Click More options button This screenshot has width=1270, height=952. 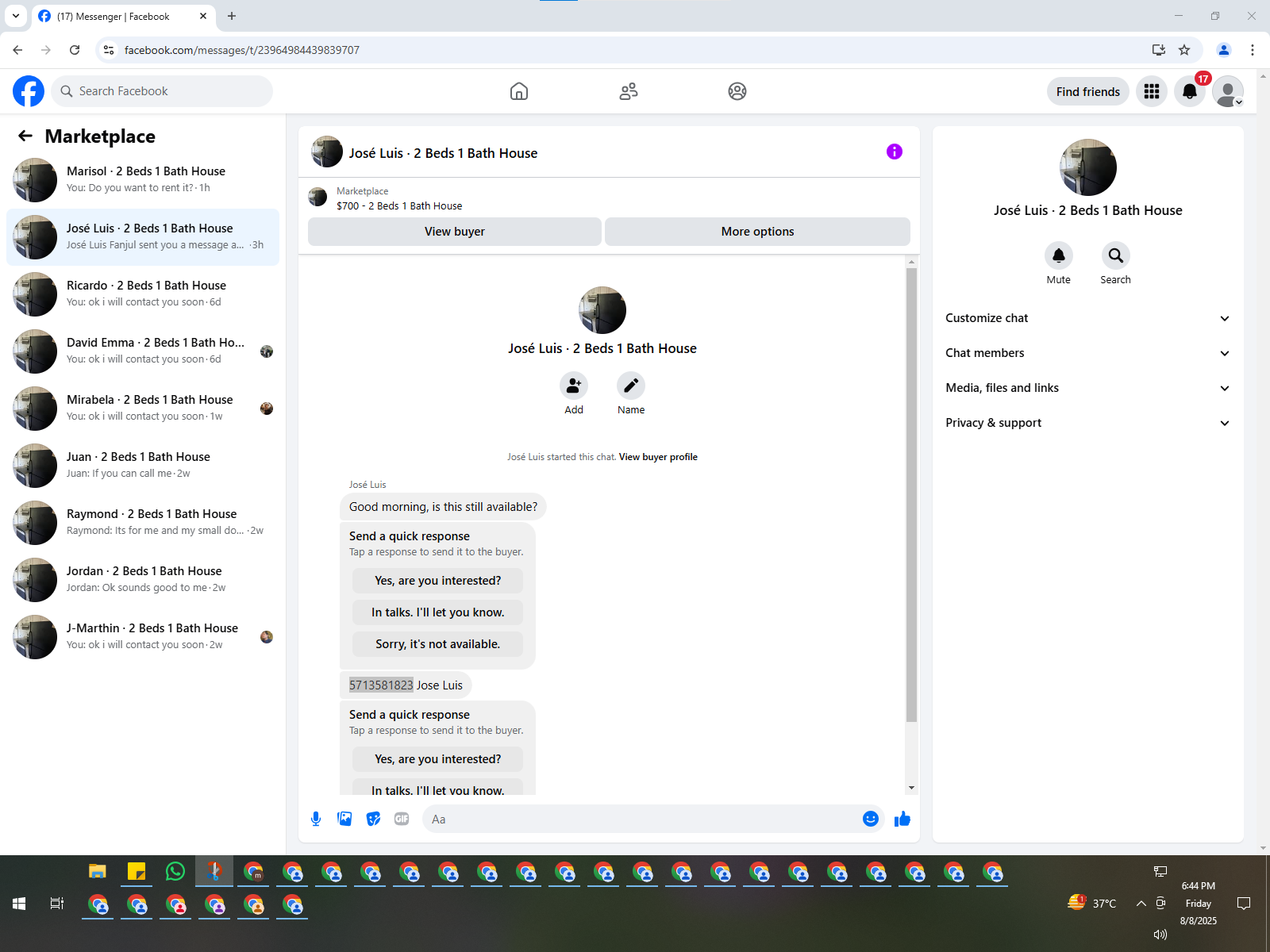(757, 232)
